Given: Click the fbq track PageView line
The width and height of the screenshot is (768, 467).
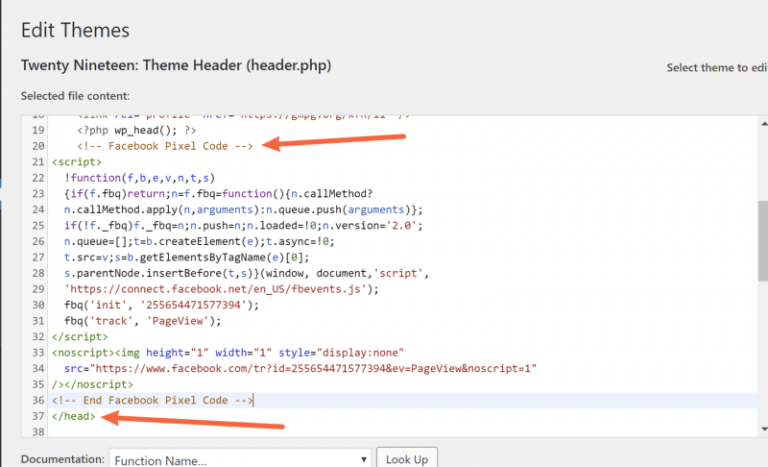Looking at the screenshot, I should pos(143,321).
